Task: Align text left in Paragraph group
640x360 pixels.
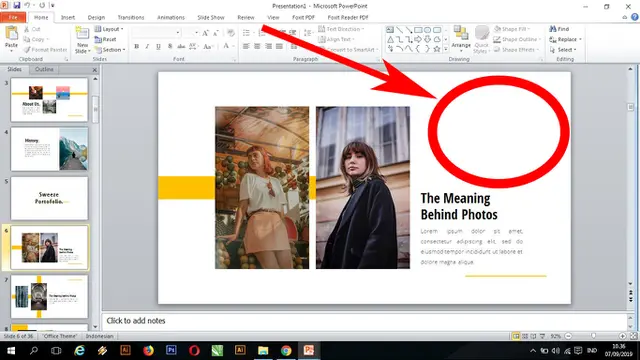Action: (x=246, y=46)
